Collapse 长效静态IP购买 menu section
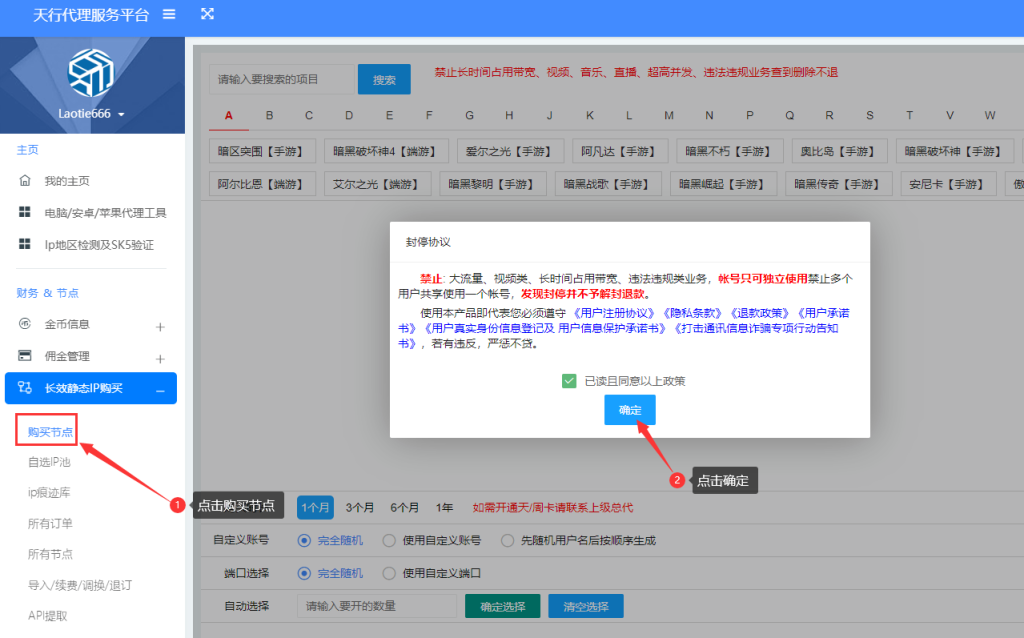 (160, 391)
